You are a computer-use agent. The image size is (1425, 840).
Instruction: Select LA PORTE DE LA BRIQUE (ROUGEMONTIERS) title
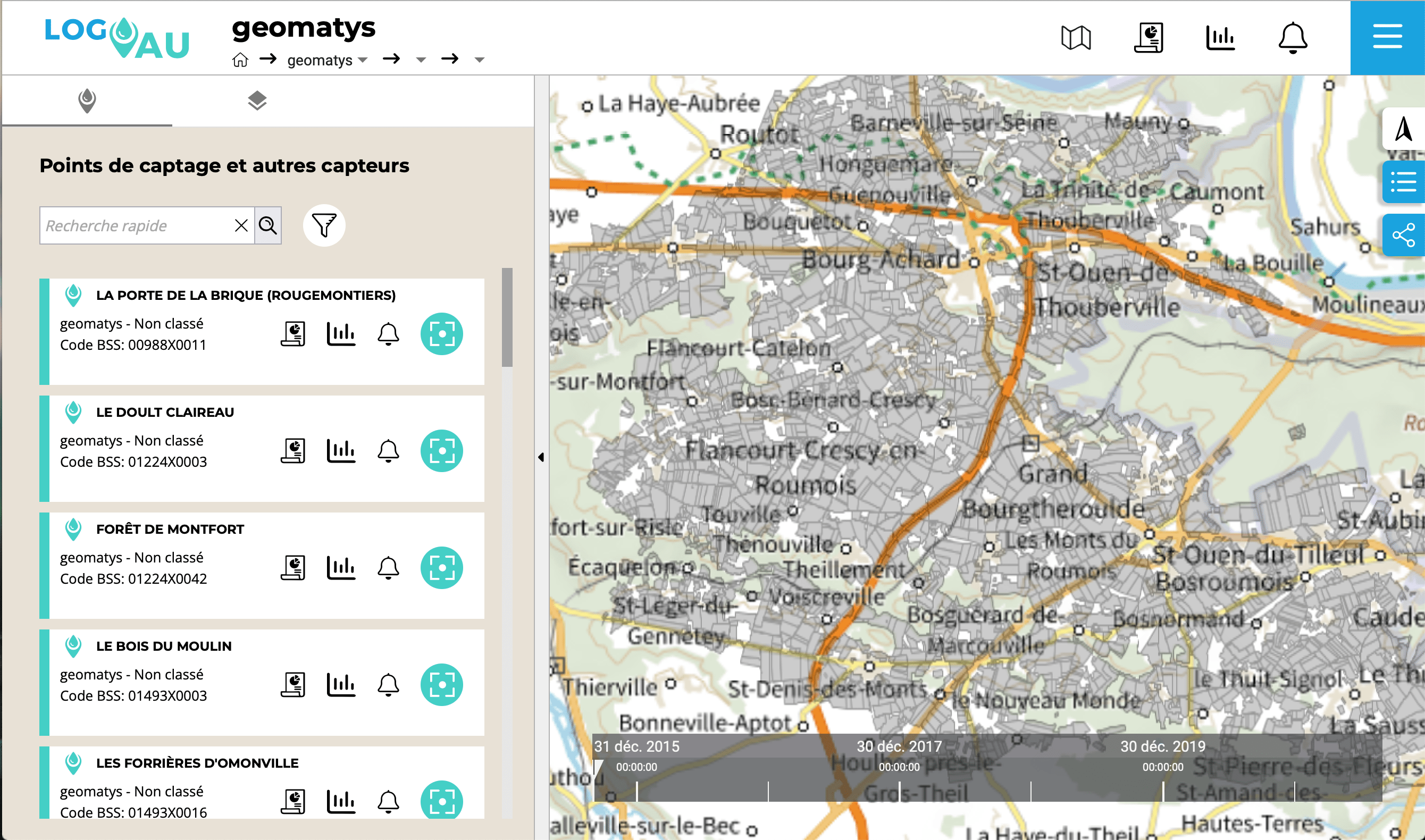click(246, 296)
